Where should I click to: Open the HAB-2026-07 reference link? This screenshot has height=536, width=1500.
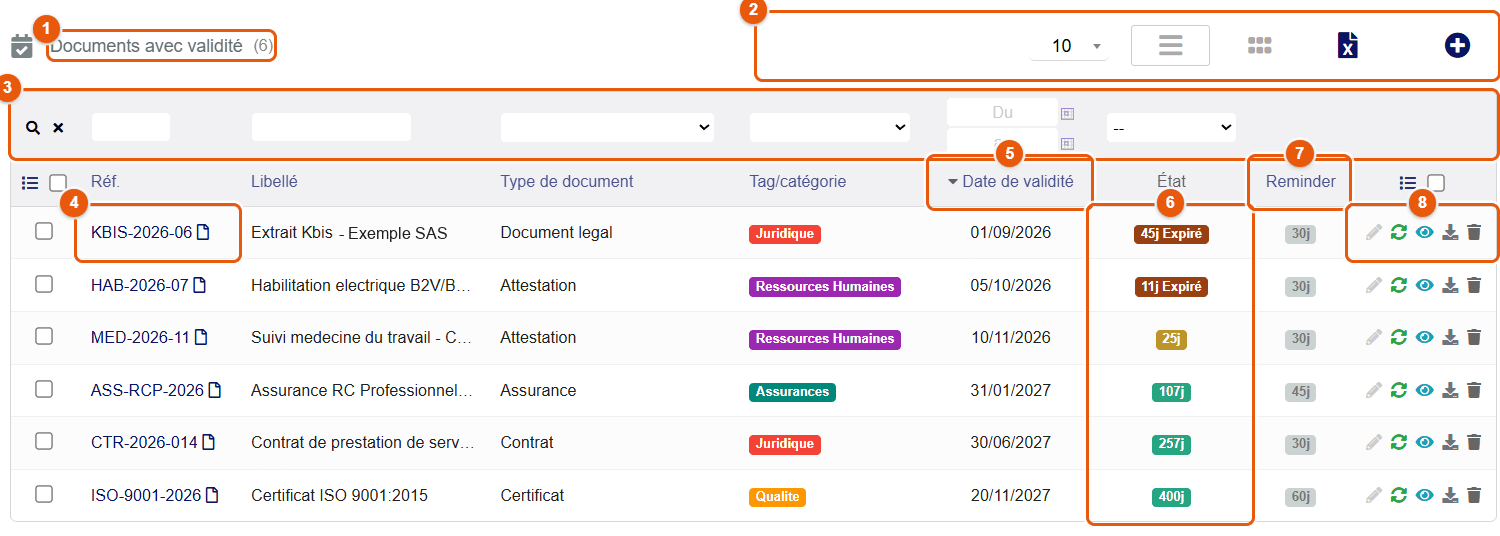[139, 285]
